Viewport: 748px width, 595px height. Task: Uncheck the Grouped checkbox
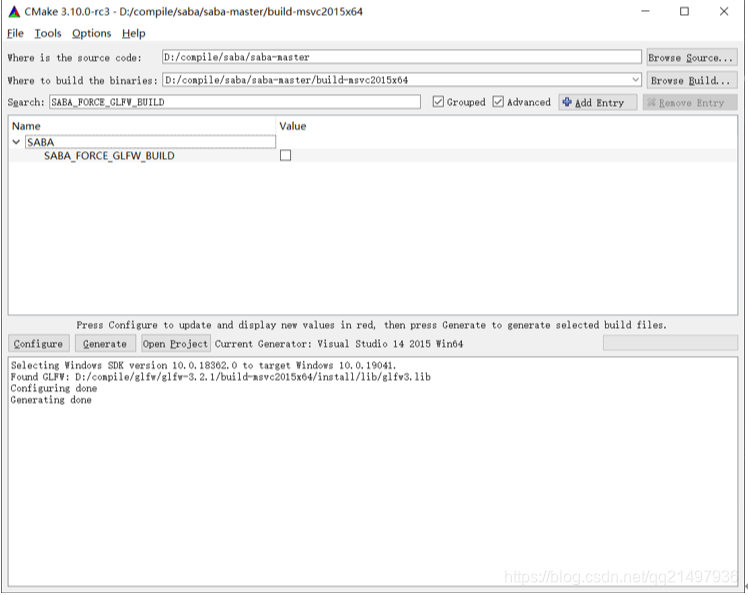[x=438, y=102]
